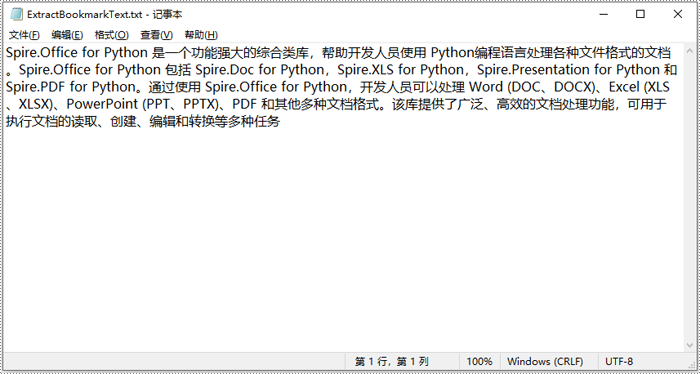This screenshot has height=374, width=700.
Task: Click 第 1 行, 第 1 列 position indicator
Action: [x=392, y=362]
